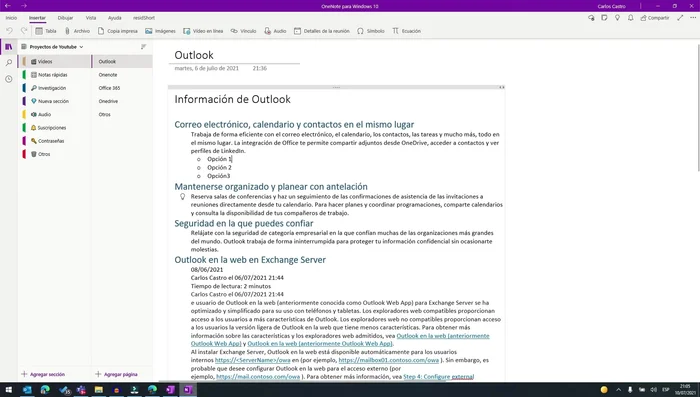Select the Nueva sección section
Image resolution: width=700 pixels, height=397 pixels.
point(54,101)
